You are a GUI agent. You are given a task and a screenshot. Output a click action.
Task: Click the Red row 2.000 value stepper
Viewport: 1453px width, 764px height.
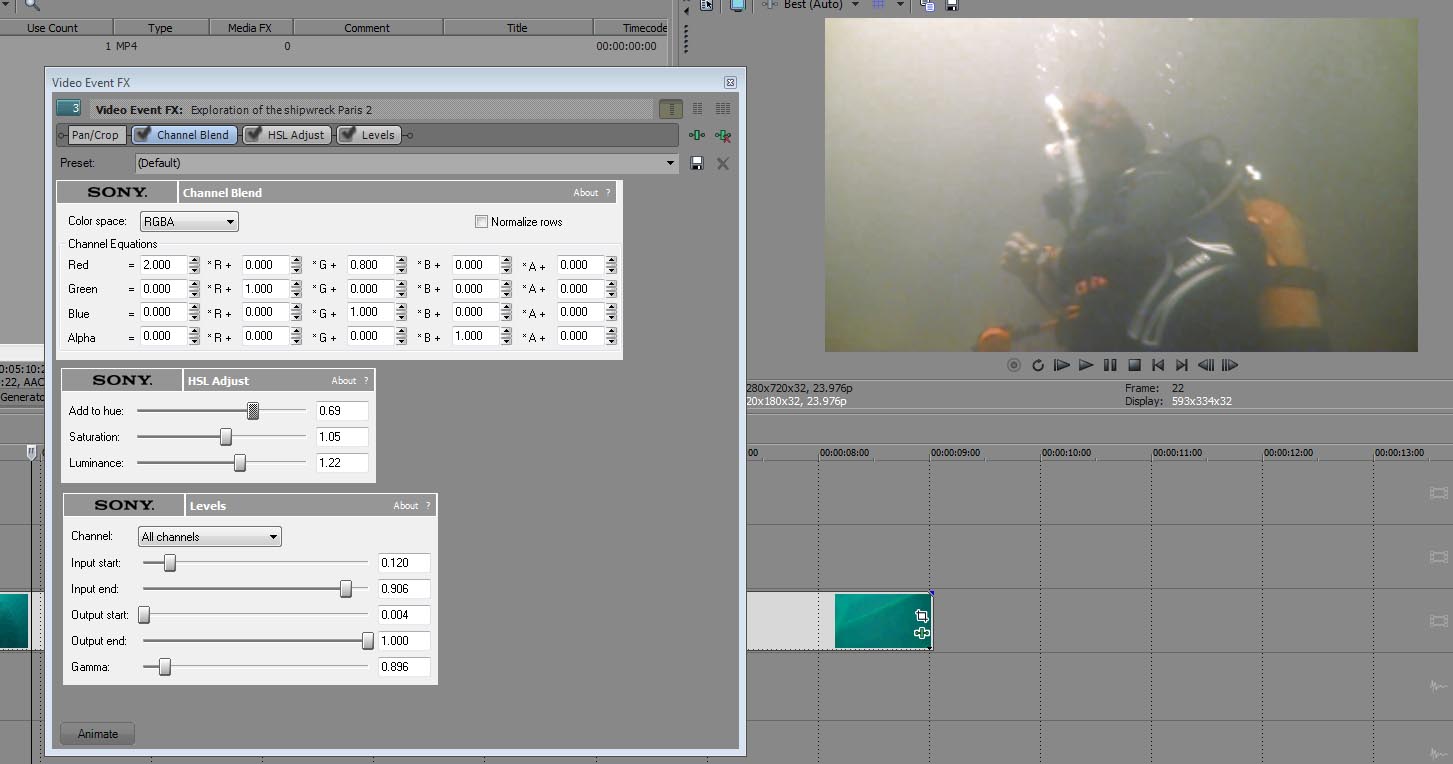click(194, 265)
